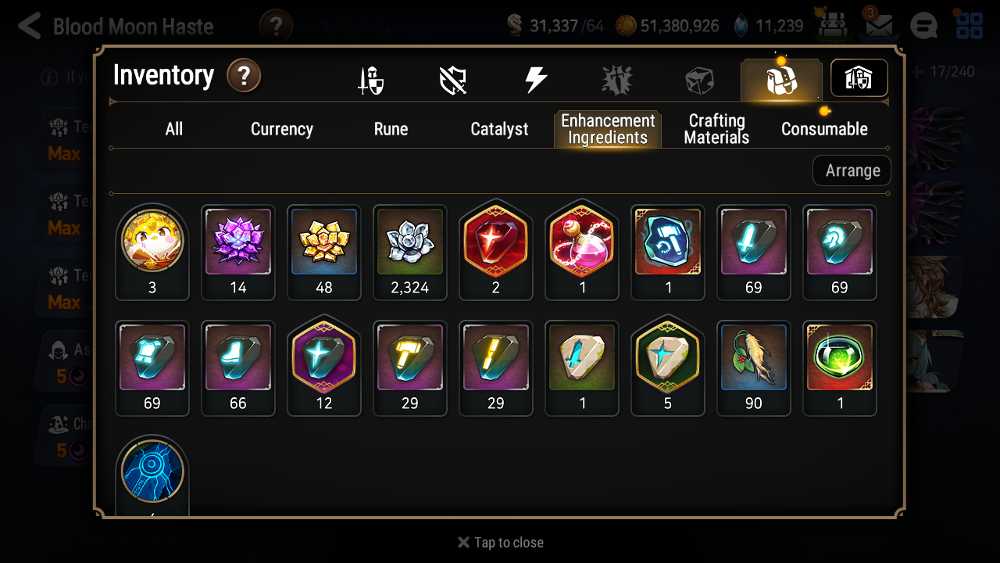This screenshot has height=563, width=1000.
Task: Open the mail envelope icon
Action: 879,26
